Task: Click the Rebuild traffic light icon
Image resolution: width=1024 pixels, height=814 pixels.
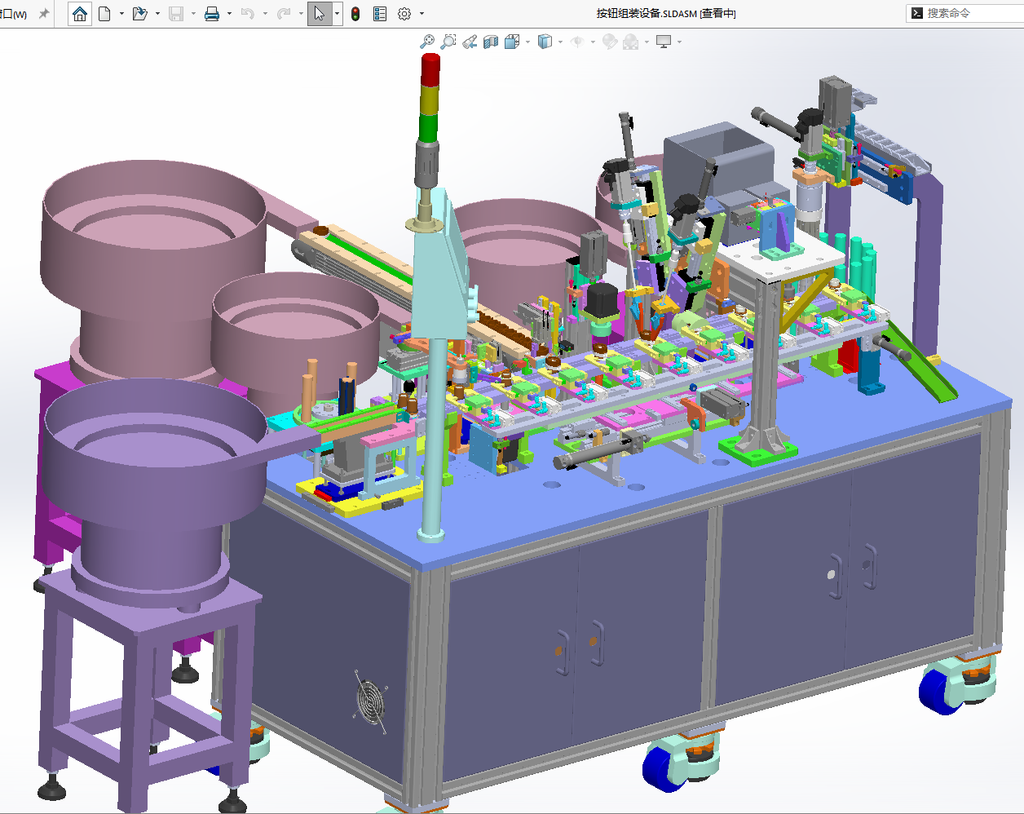Action: [x=355, y=13]
